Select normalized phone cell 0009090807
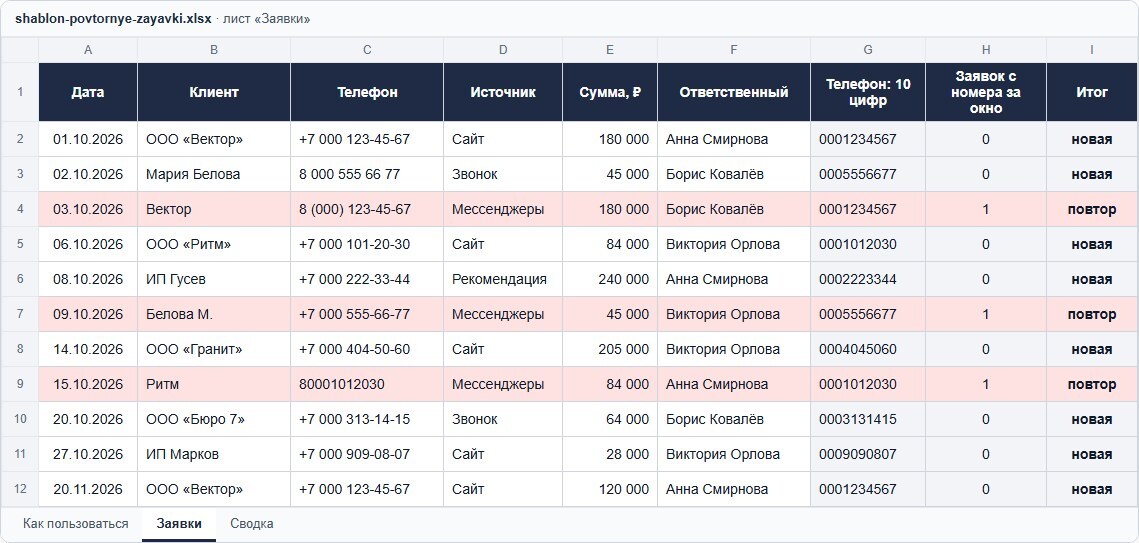Image resolution: width=1139 pixels, height=543 pixels. [x=868, y=454]
